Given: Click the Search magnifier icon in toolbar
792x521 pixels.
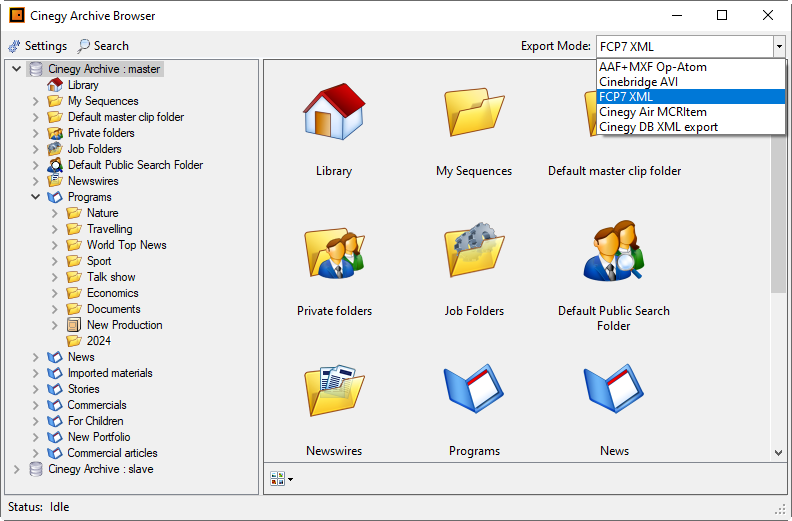Looking at the screenshot, I should (83, 46).
